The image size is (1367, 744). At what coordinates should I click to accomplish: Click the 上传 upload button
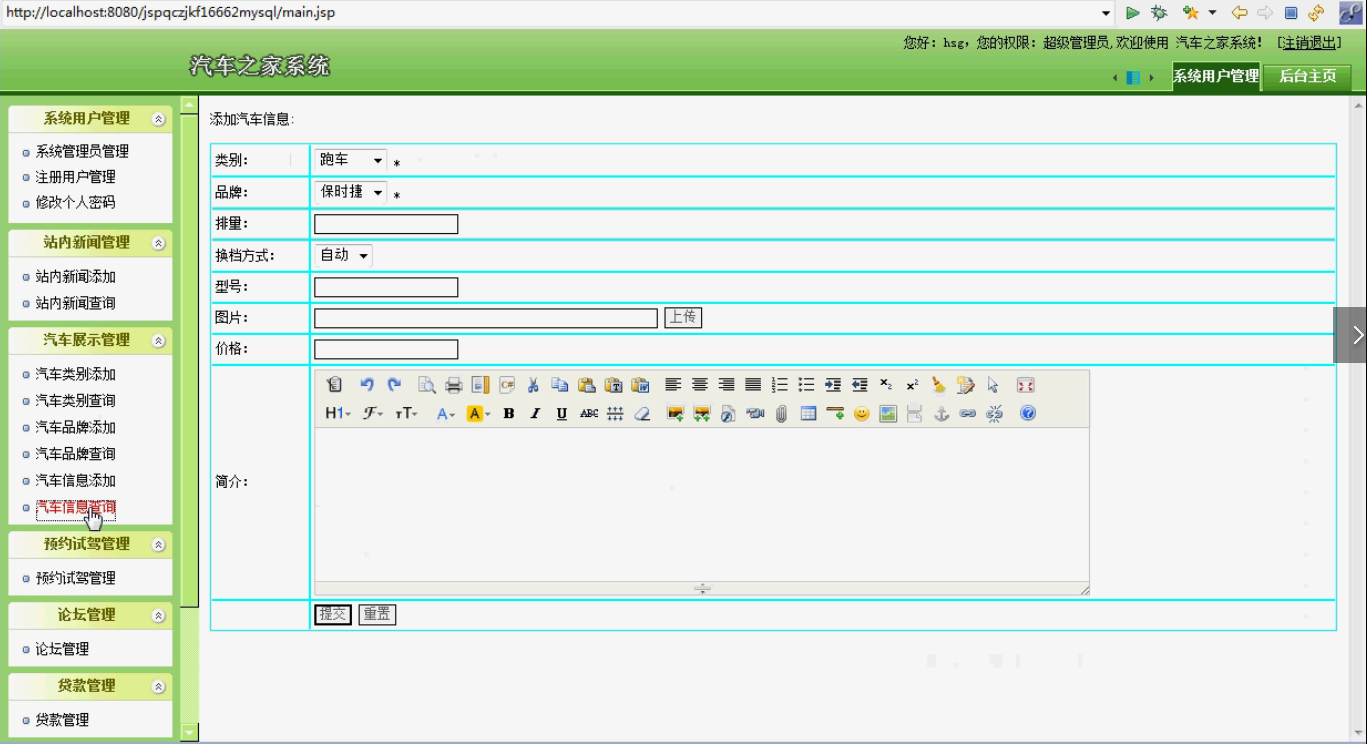(x=683, y=317)
